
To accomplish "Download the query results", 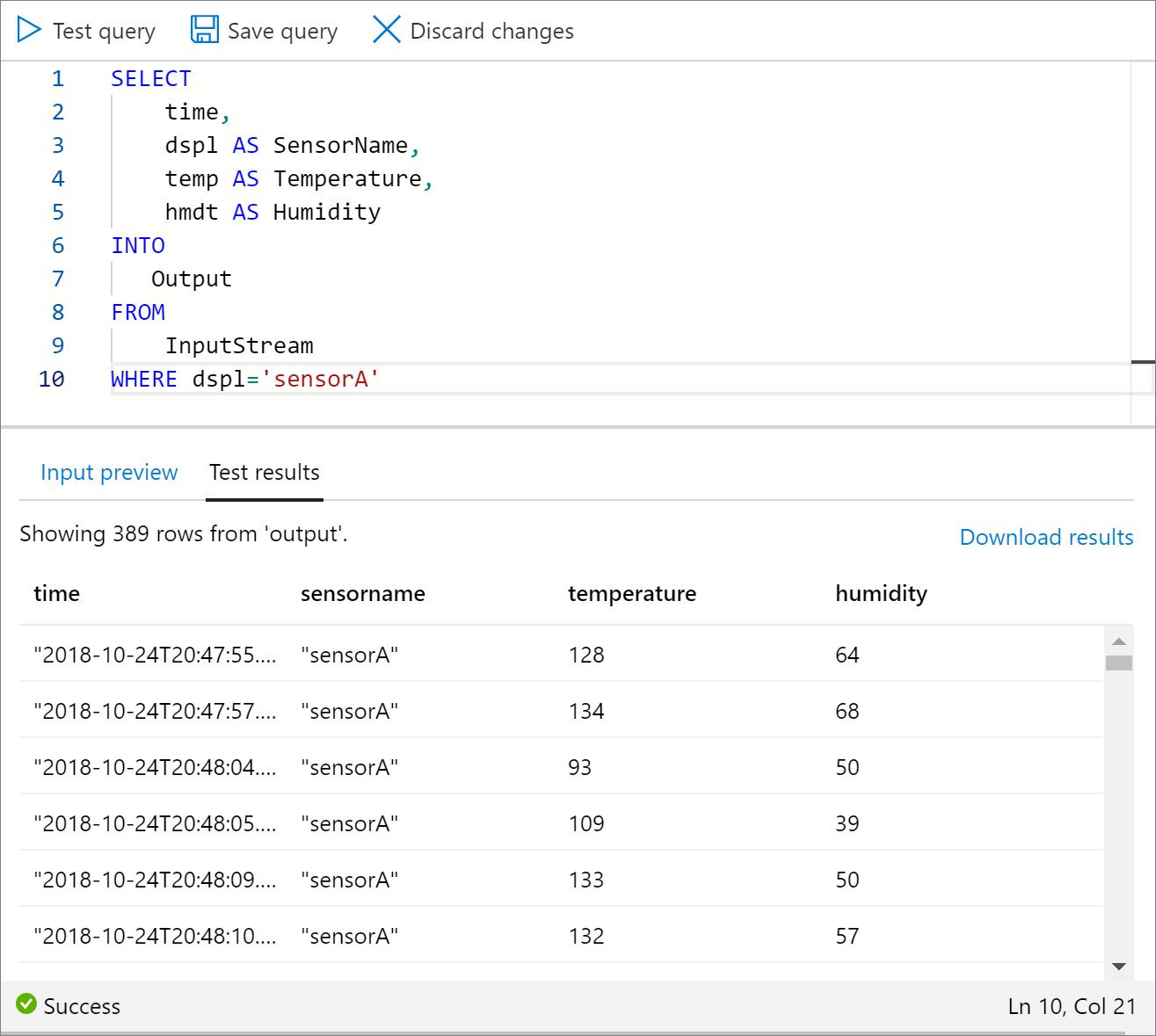I will [1046, 537].
